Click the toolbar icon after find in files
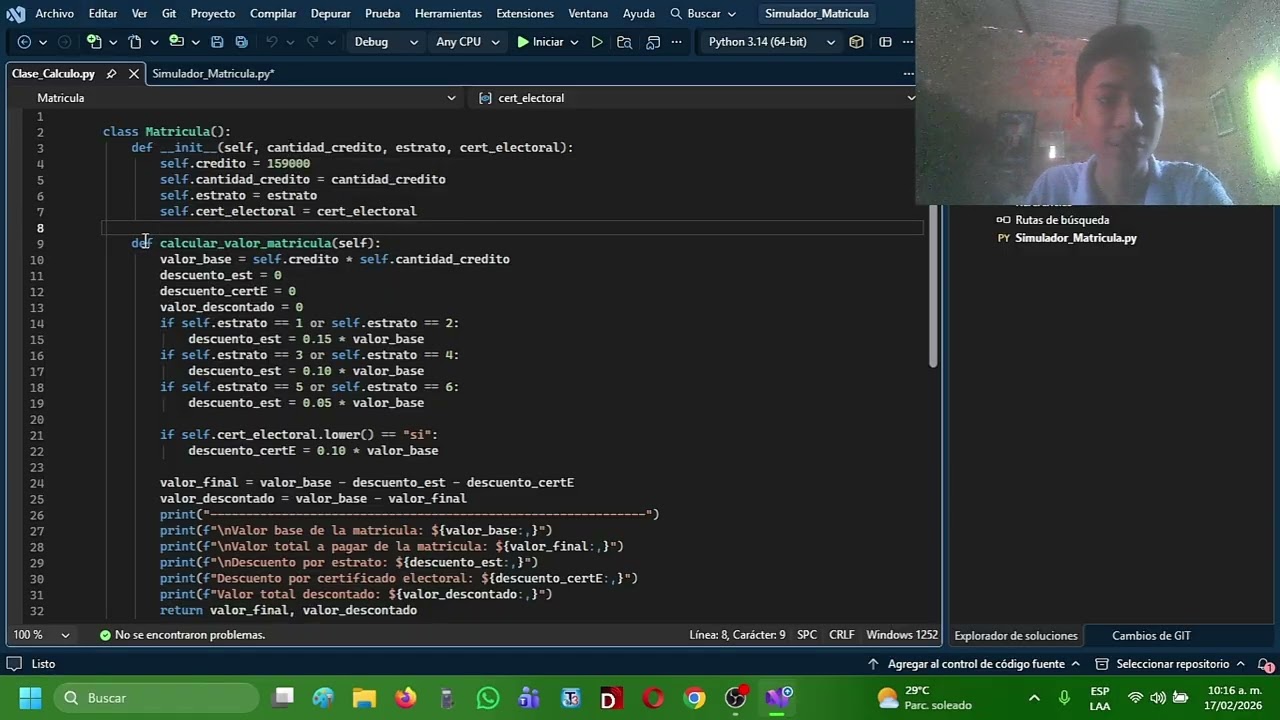 click(x=653, y=42)
